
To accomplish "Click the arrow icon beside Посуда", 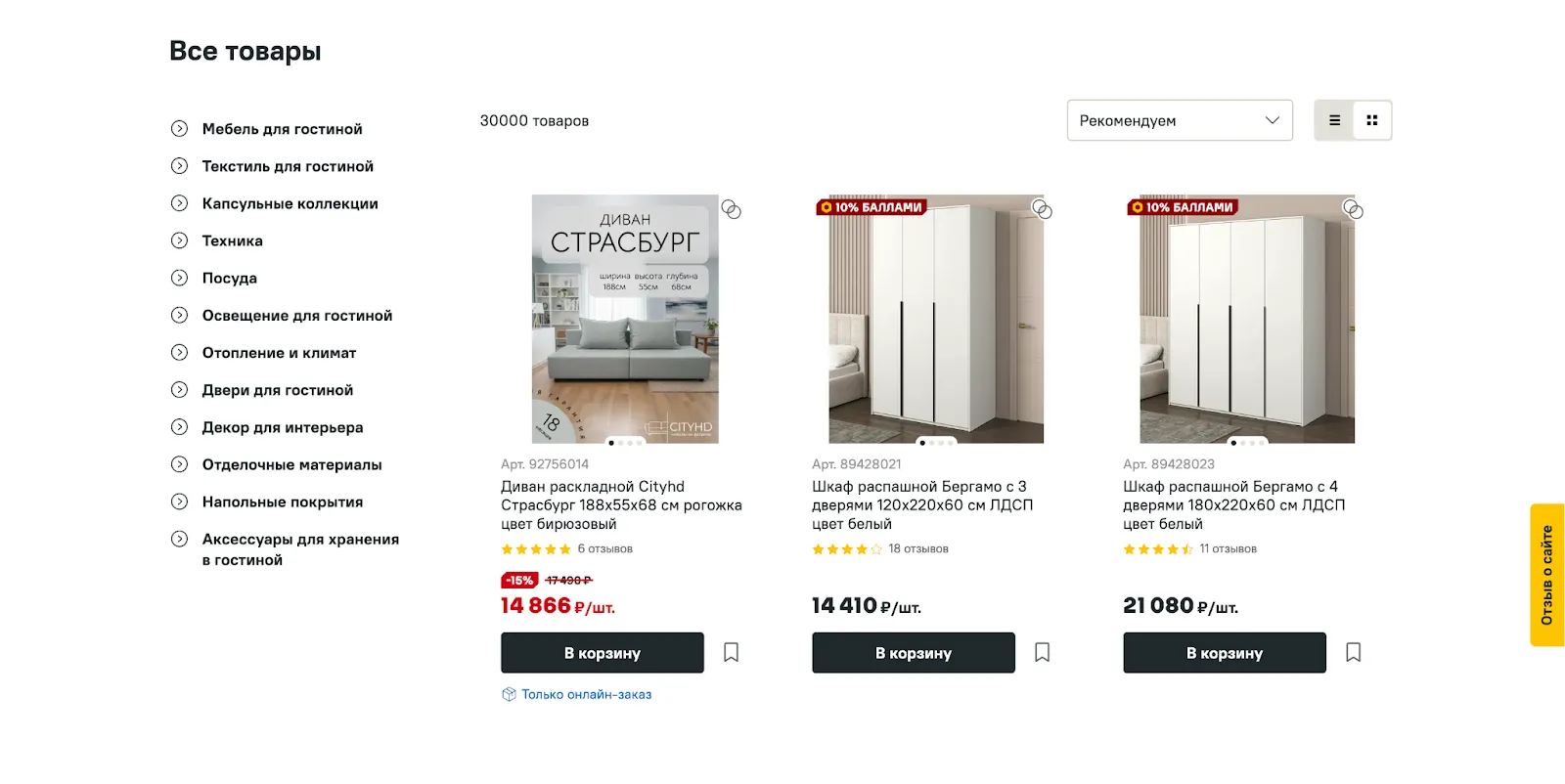I will pos(179,278).
